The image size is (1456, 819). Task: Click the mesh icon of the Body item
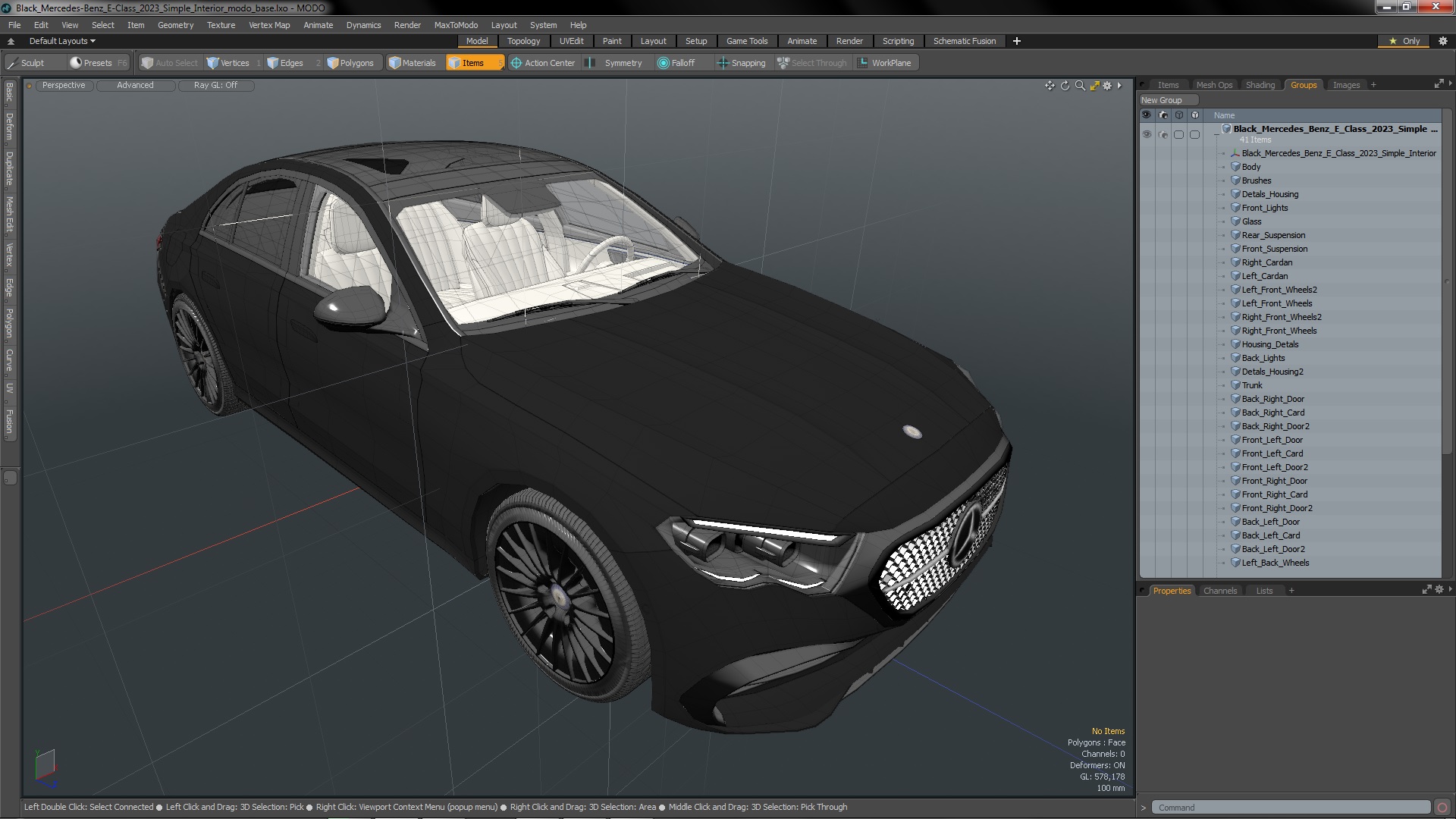[1235, 167]
